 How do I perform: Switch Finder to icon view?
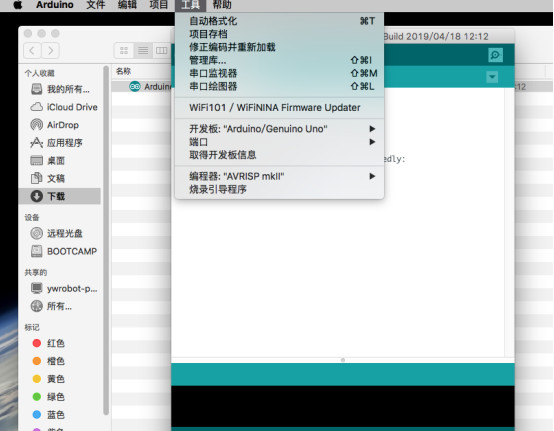[x=124, y=51]
